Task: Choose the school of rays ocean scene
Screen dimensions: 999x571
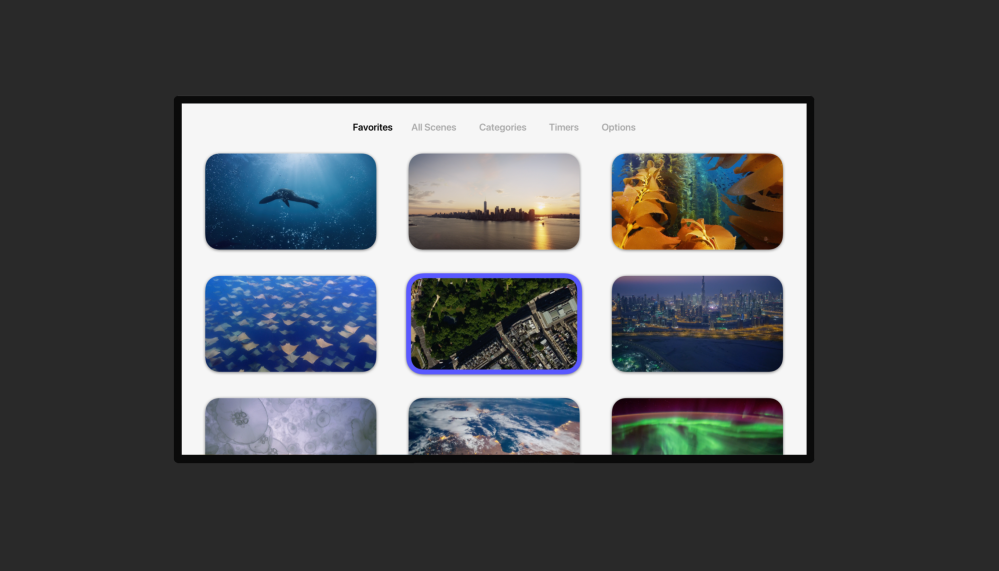Action: tap(290, 324)
